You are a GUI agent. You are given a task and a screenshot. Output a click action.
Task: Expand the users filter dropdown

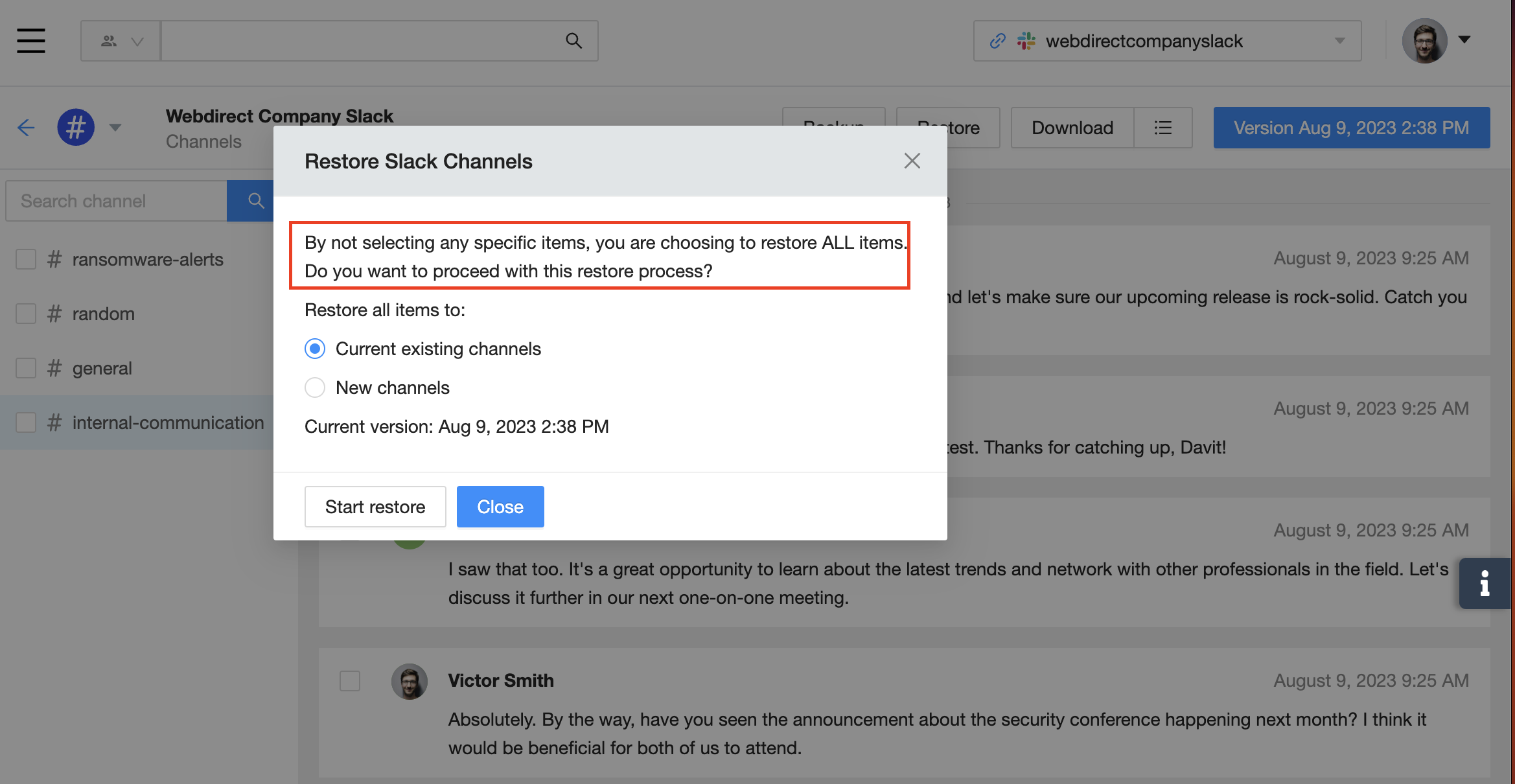point(121,41)
